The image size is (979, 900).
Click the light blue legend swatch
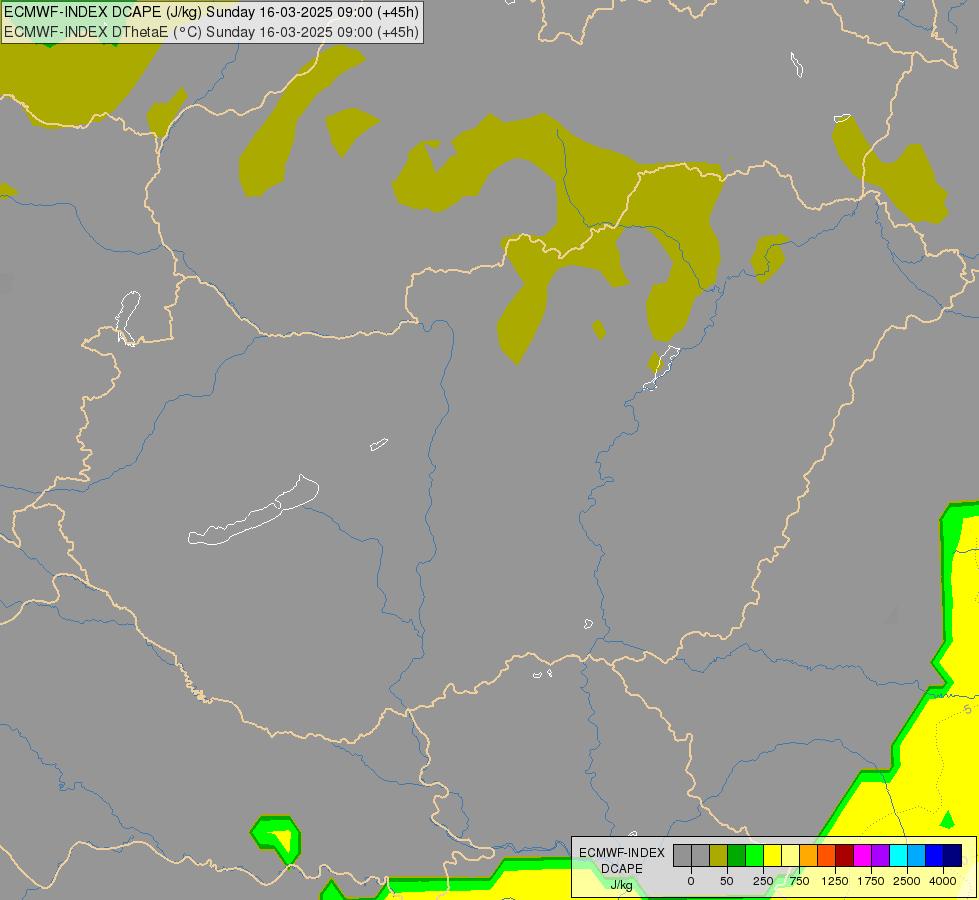pos(917,855)
